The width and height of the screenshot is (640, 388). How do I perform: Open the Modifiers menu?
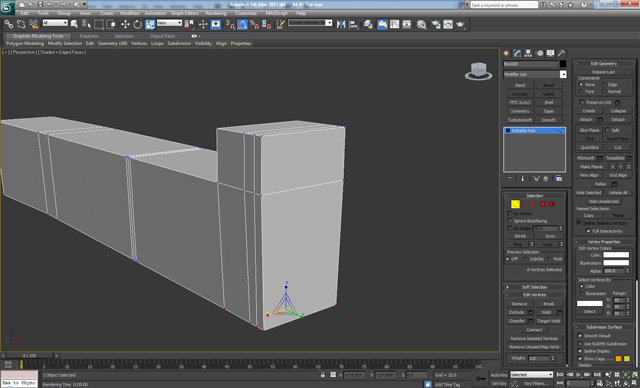[129, 13]
